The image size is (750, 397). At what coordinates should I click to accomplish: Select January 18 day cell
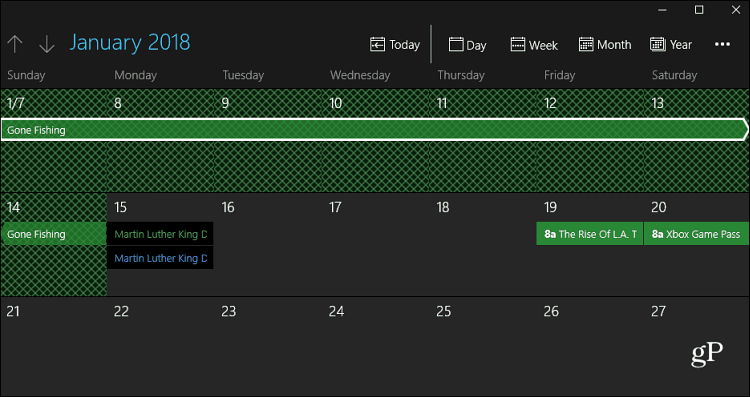pos(483,245)
